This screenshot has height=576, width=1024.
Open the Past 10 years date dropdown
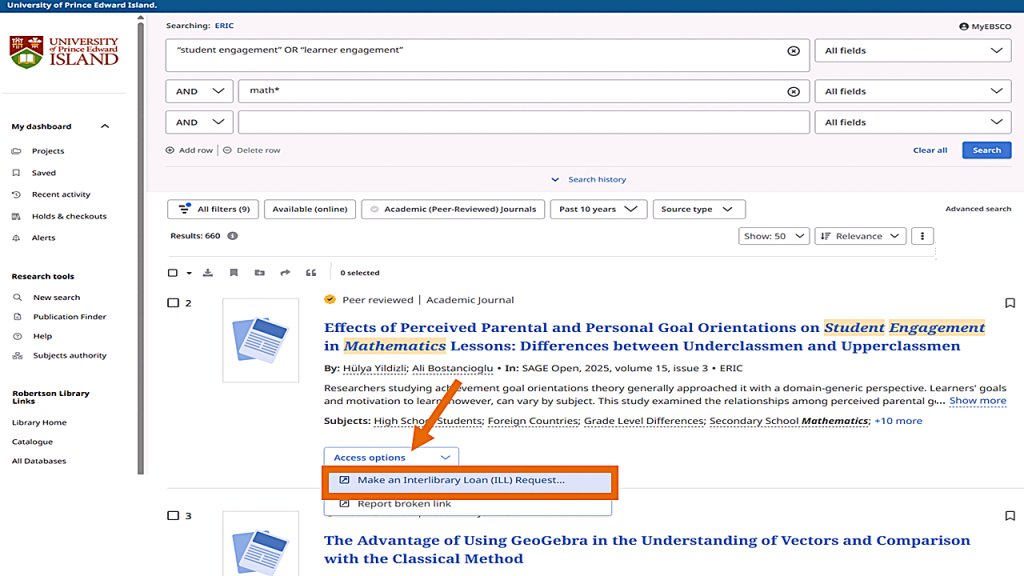(x=598, y=209)
